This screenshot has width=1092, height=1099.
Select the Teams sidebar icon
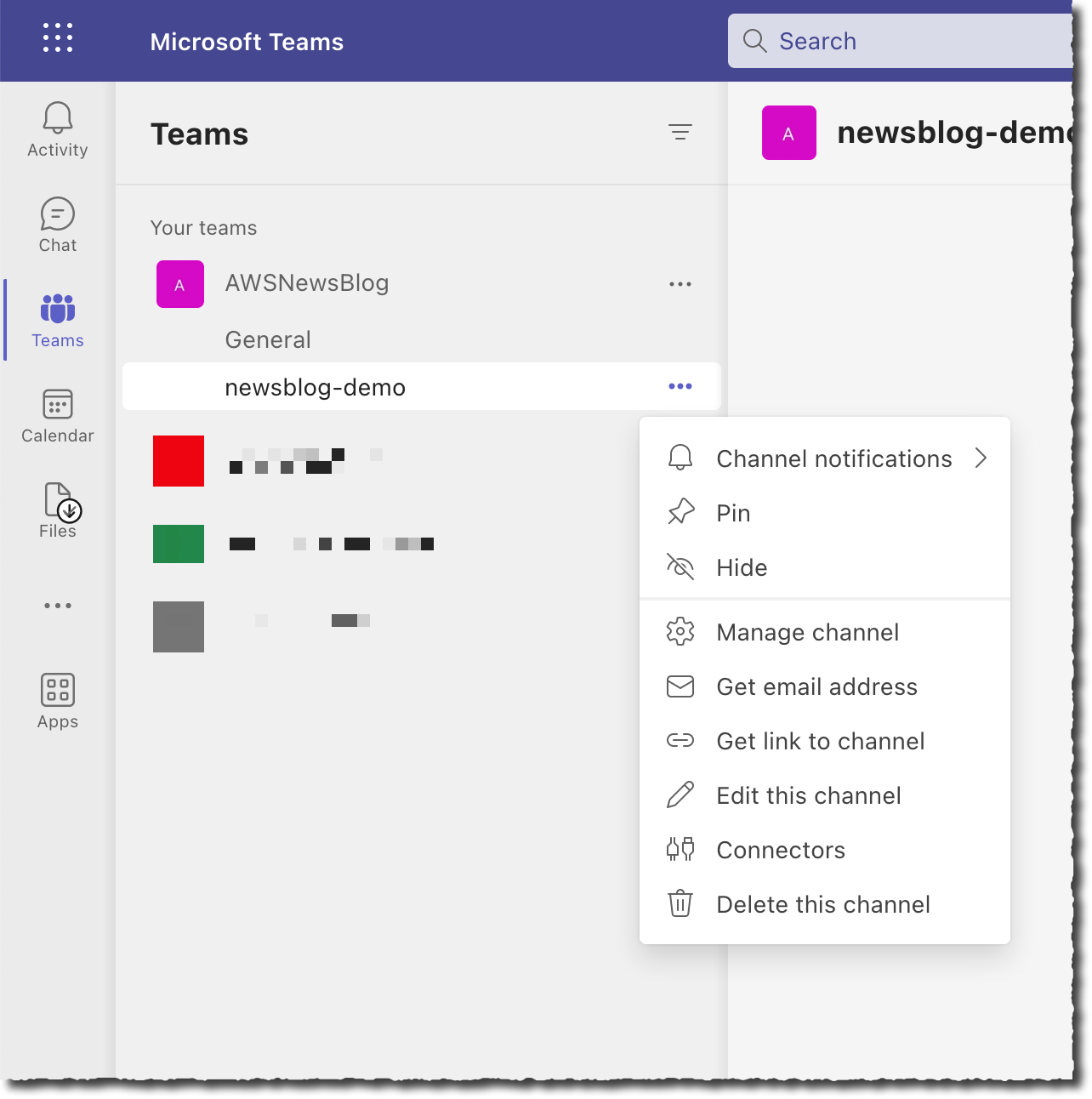(58, 320)
